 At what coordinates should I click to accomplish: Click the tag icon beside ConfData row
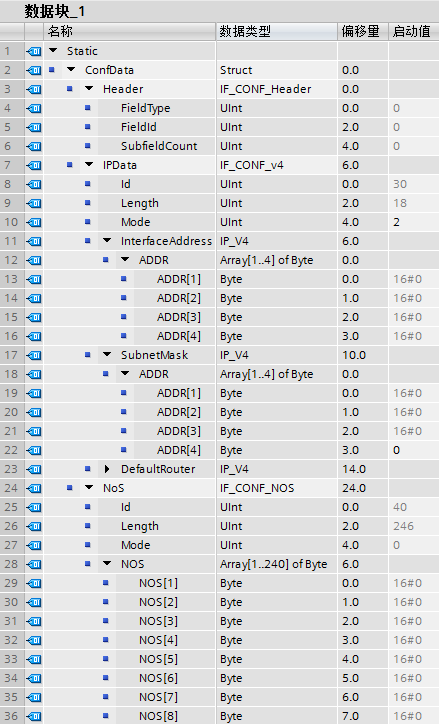tap(34, 70)
